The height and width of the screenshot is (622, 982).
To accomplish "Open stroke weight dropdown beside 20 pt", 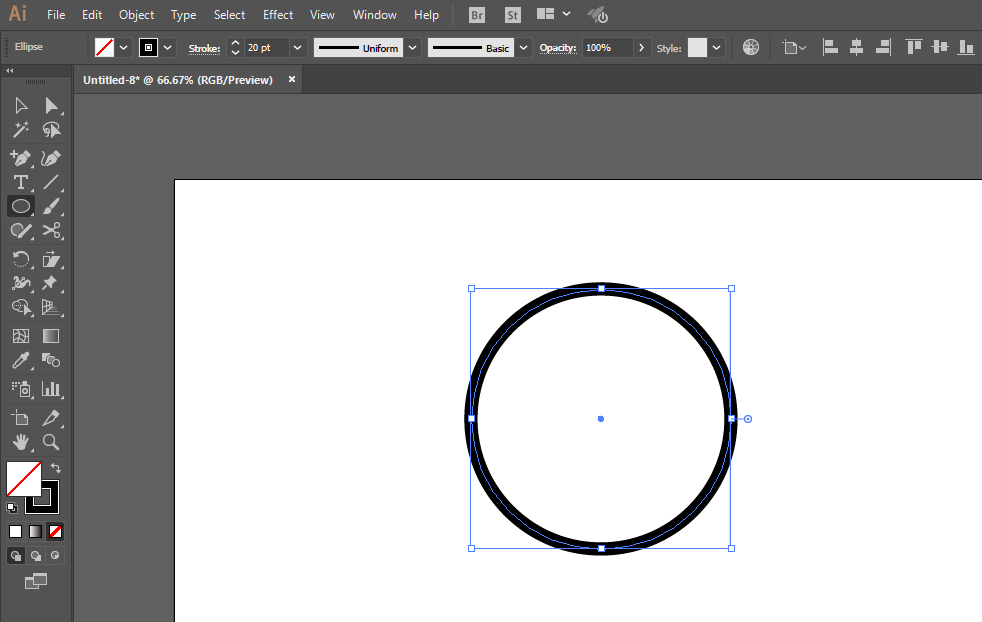I will click(x=297, y=48).
